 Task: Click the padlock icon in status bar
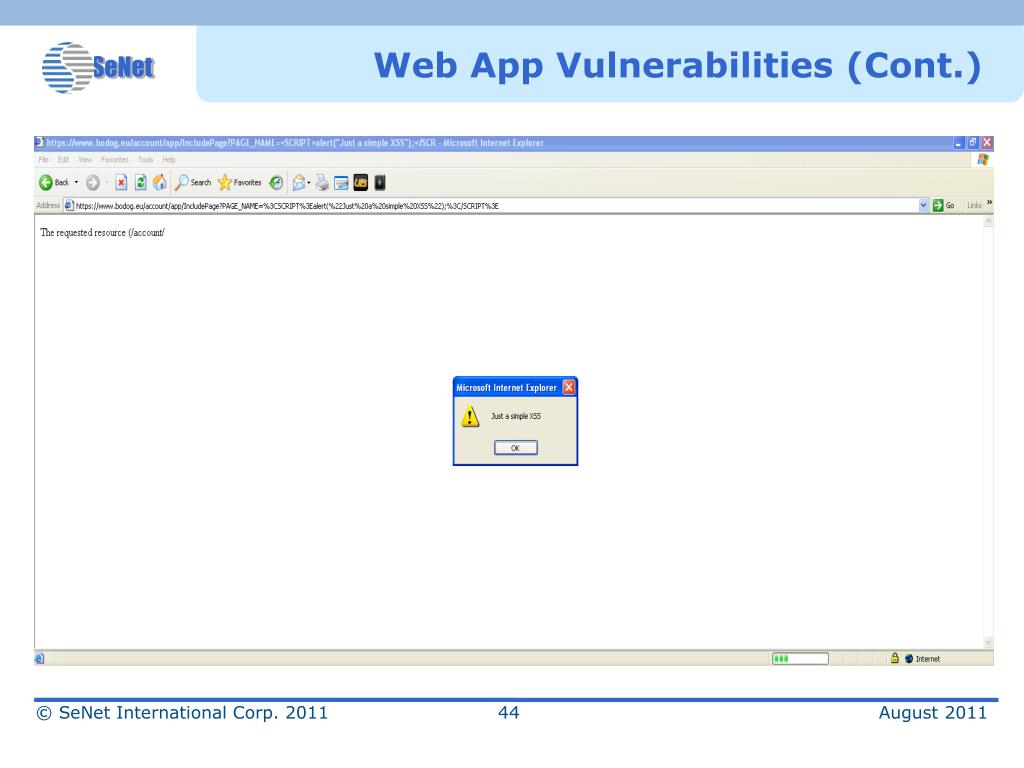click(895, 658)
